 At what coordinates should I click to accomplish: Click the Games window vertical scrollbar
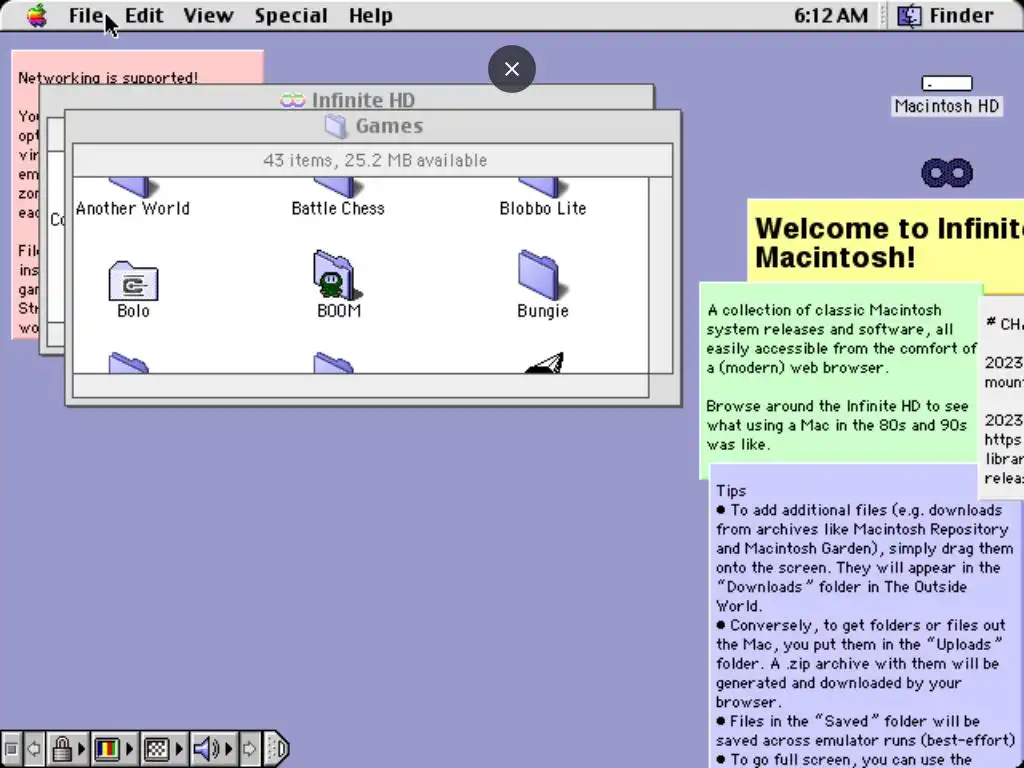[661, 275]
